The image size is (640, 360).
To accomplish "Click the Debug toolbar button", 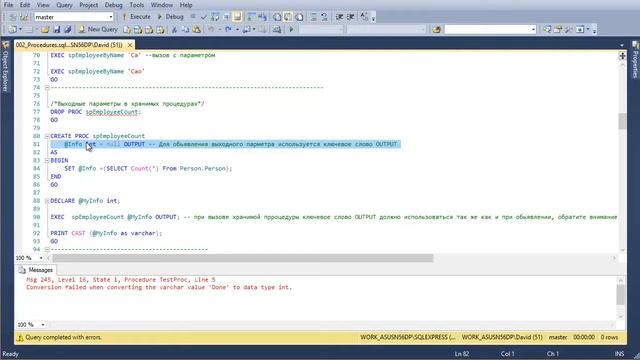I will pos(171,17).
